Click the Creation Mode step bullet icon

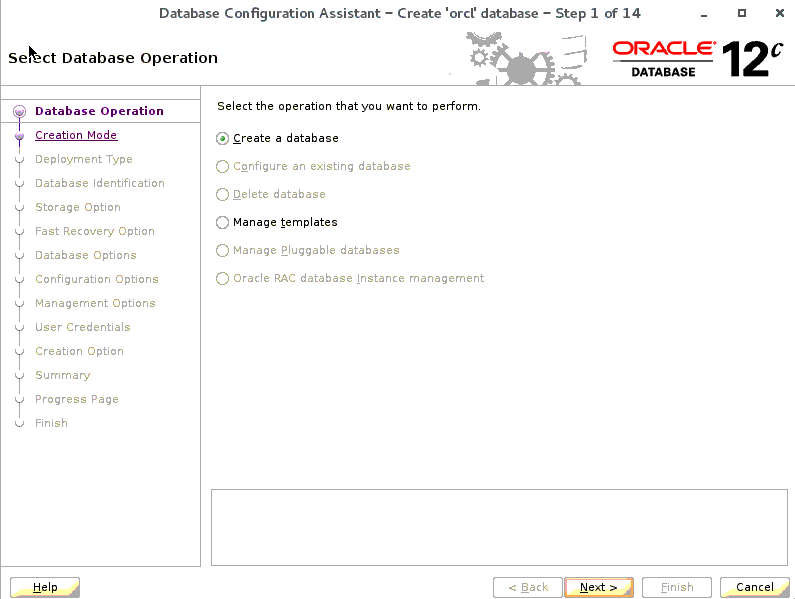(x=19, y=136)
